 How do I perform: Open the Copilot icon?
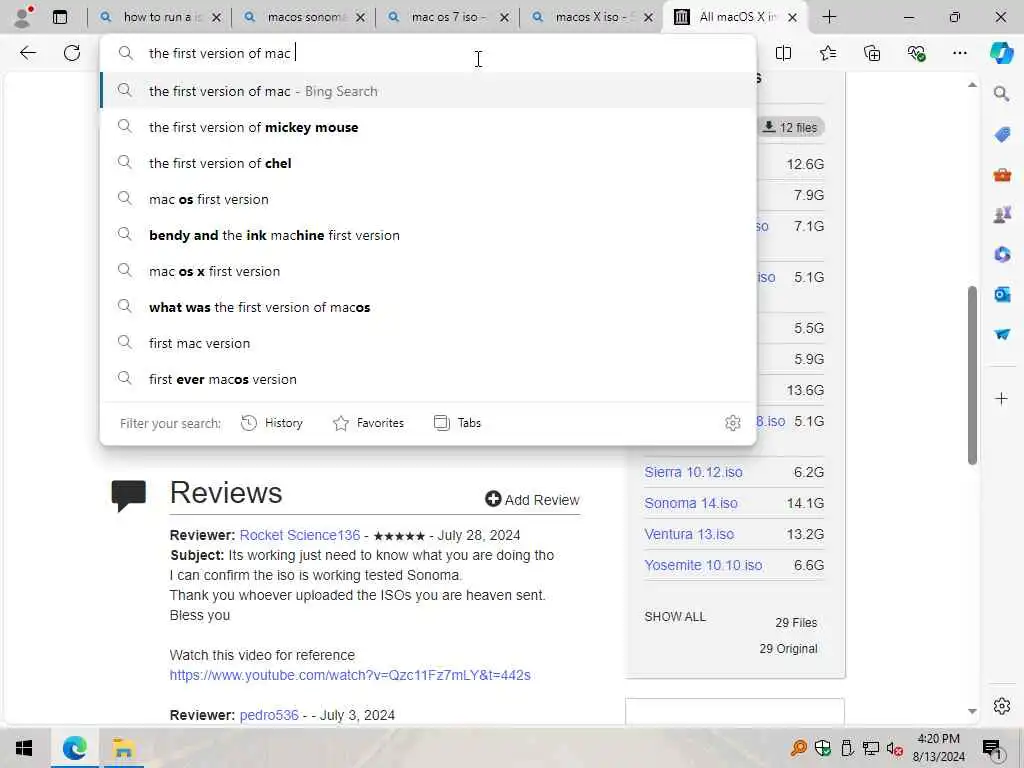click(1001, 53)
